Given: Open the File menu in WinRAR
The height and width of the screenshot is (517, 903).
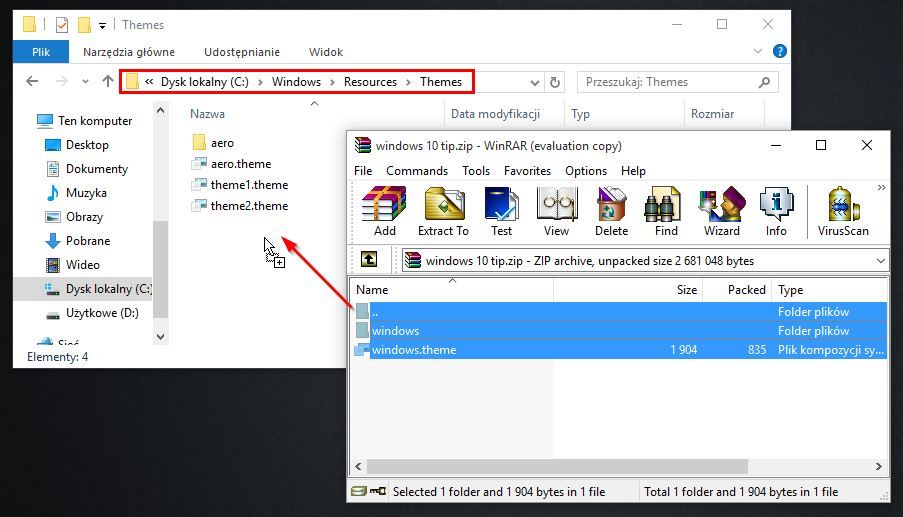Looking at the screenshot, I should (x=363, y=171).
